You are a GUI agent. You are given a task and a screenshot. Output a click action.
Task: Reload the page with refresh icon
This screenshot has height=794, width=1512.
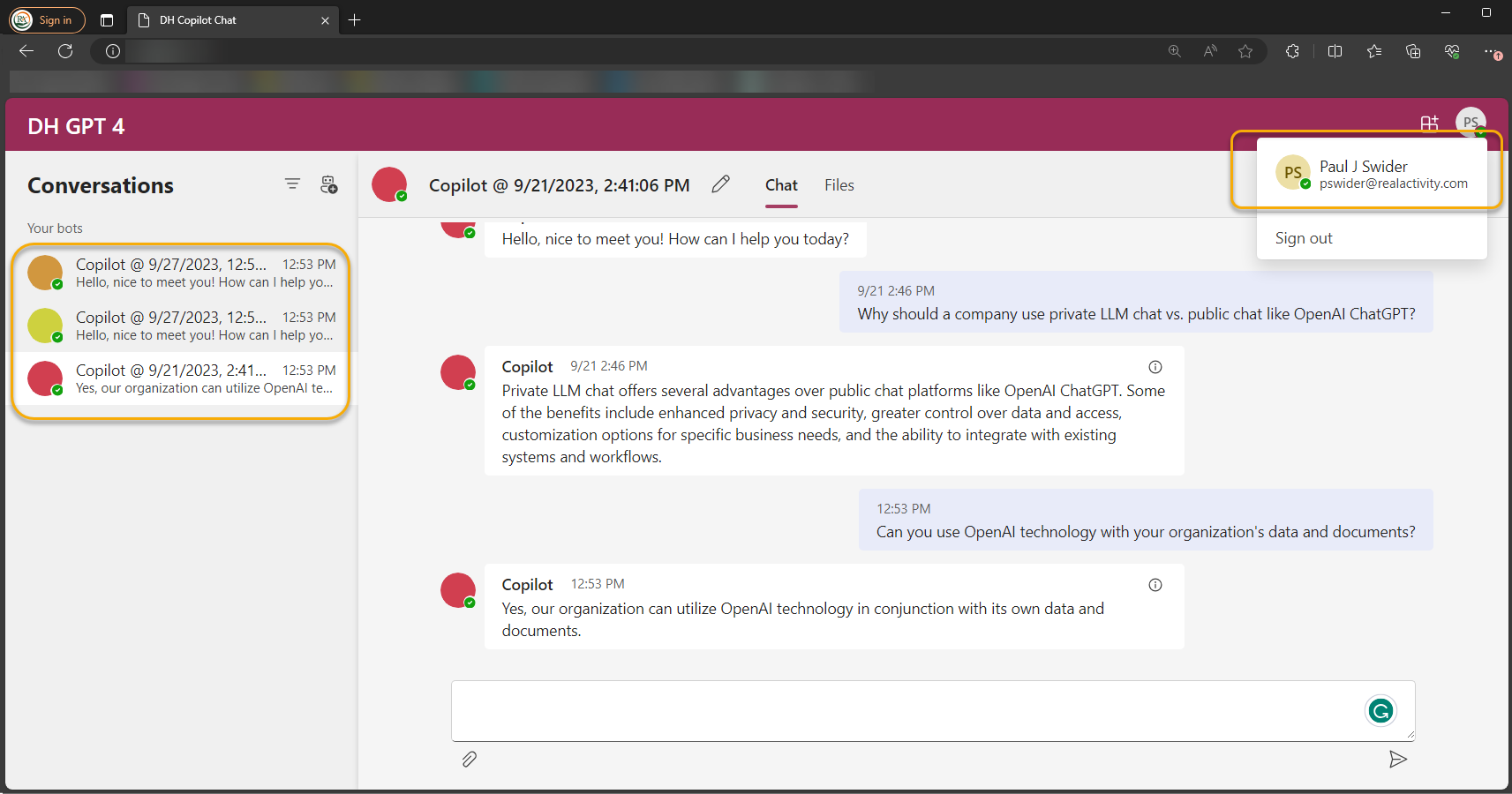[x=65, y=51]
